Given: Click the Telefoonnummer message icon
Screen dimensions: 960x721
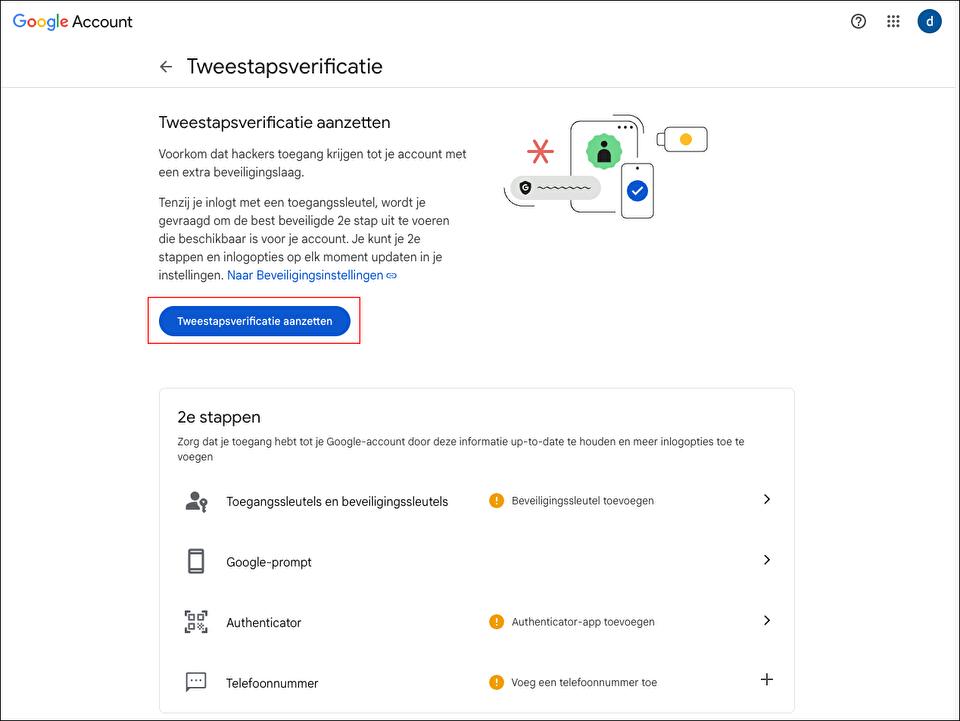Looking at the screenshot, I should pyautogui.click(x=196, y=682).
